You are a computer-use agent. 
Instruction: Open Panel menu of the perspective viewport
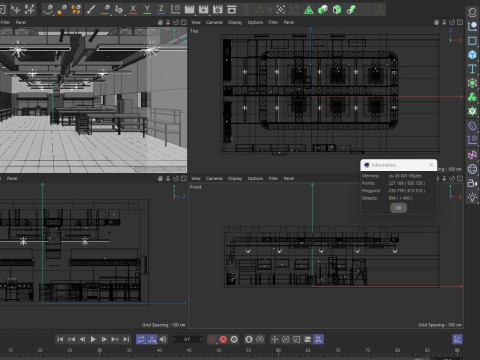coord(21,22)
